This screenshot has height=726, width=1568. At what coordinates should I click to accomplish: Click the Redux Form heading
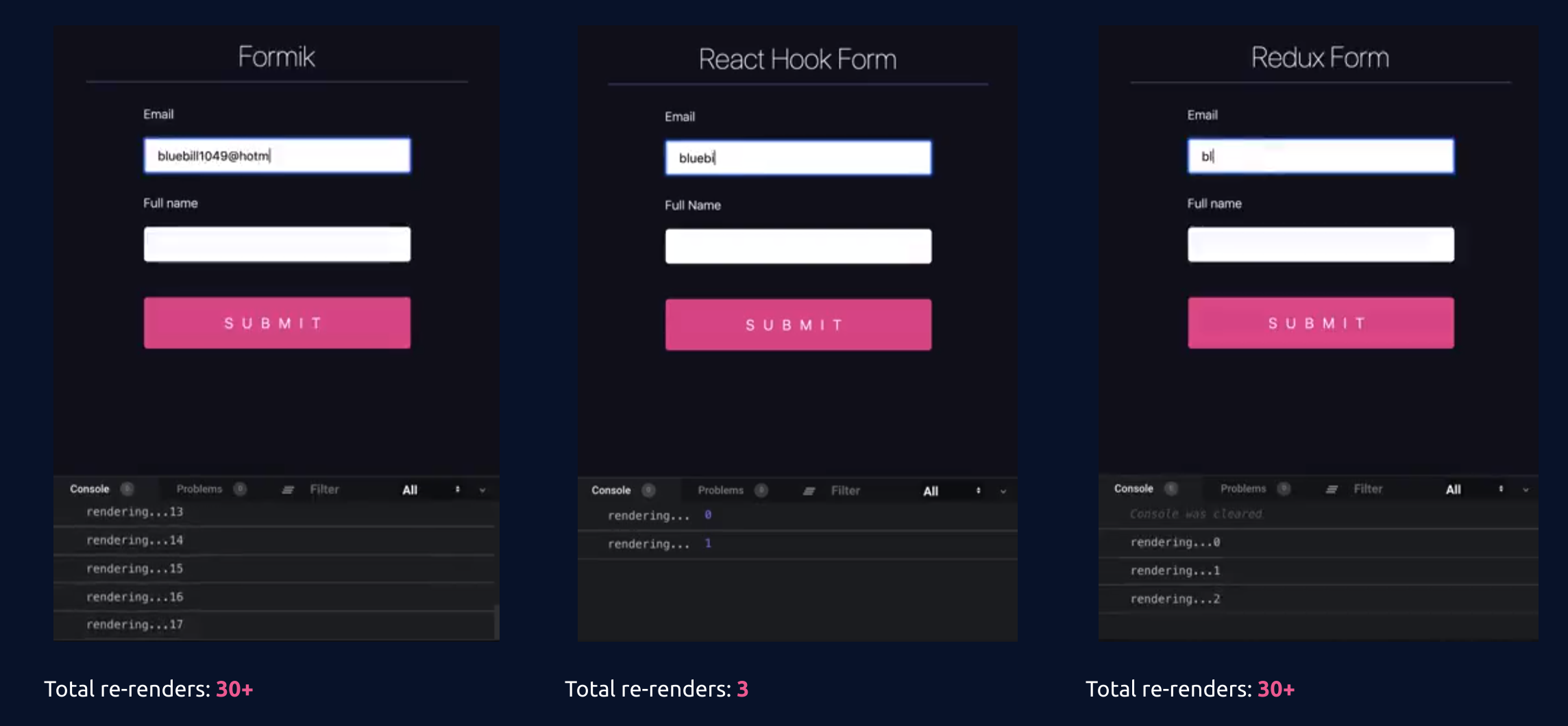click(x=1321, y=58)
